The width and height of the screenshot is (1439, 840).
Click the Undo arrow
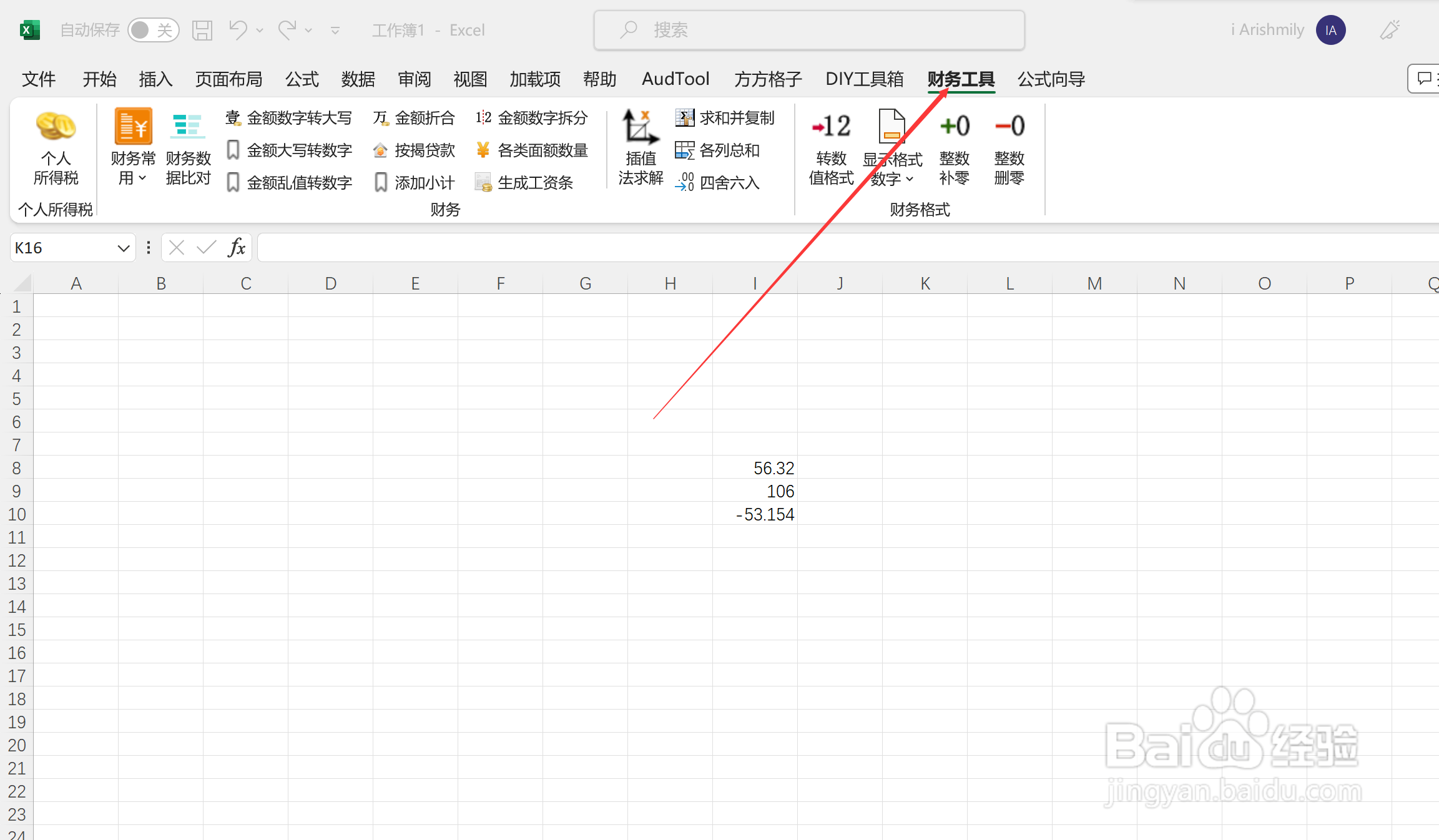238,30
